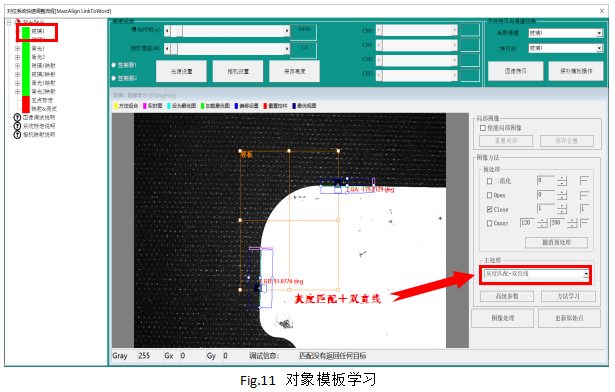Click the yellow 方法组合 toolbar icon
The image size is (615, 392).
click(116, 106)
